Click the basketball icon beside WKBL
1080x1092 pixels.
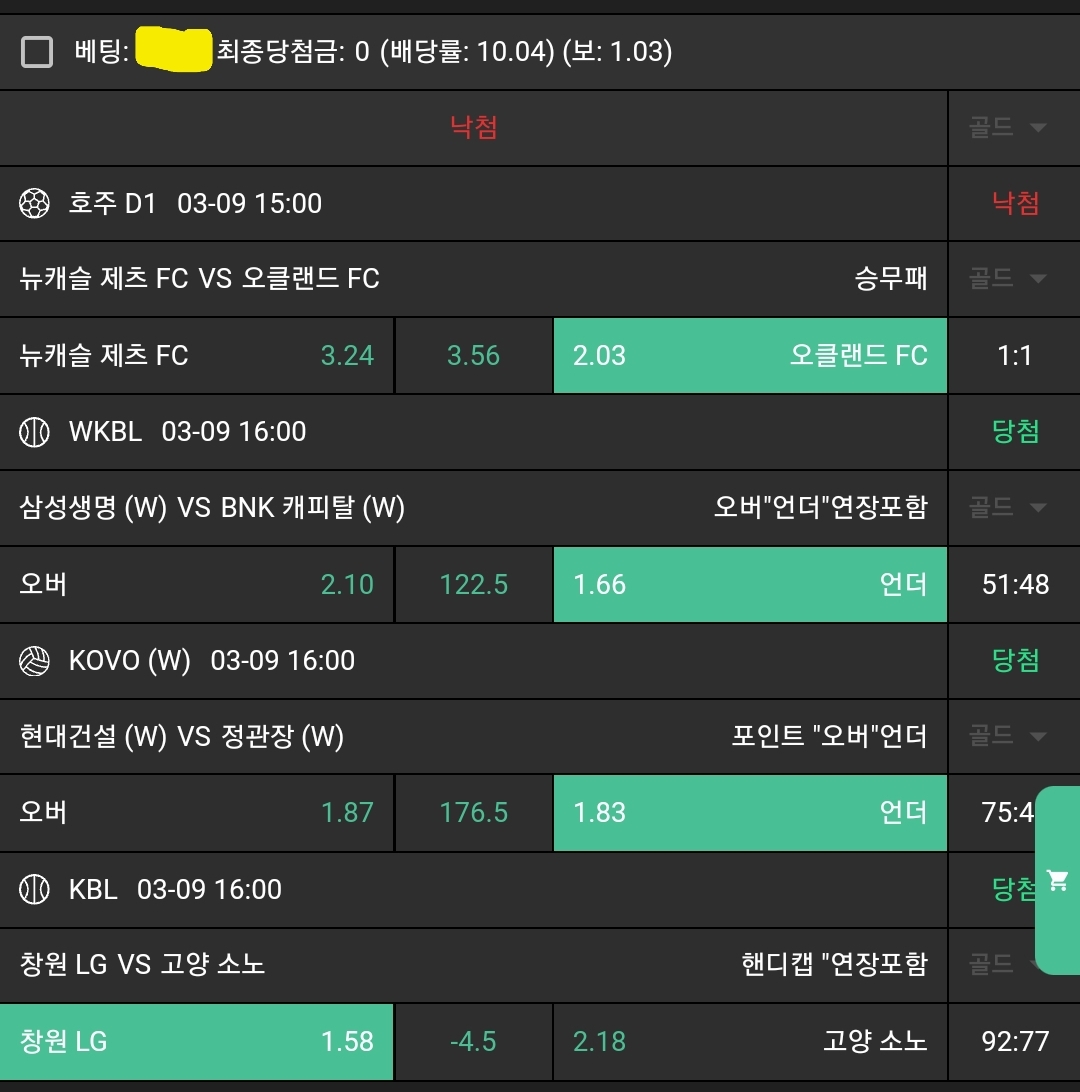click(x=34, y=432)
